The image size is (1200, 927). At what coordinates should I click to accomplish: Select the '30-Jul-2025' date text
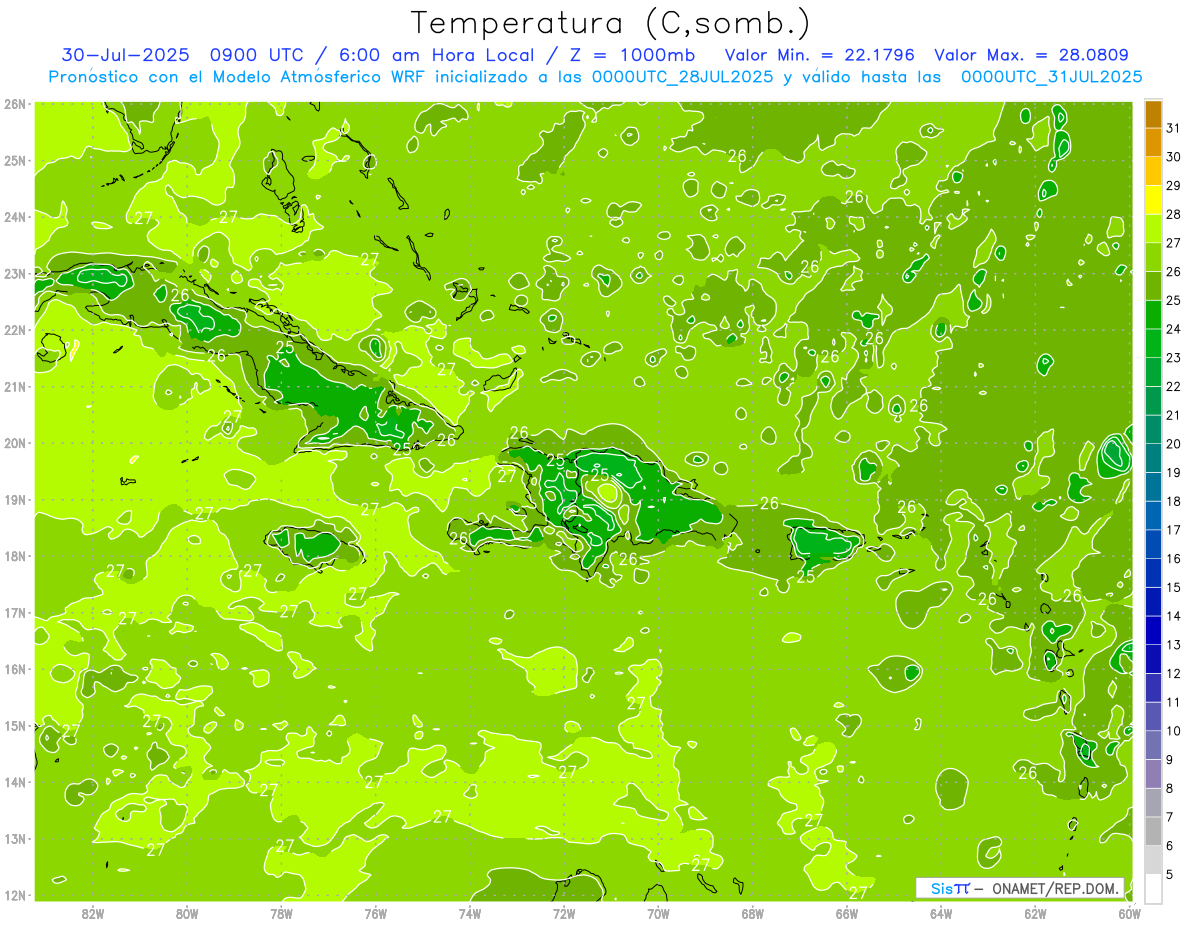tap(126, 55)
